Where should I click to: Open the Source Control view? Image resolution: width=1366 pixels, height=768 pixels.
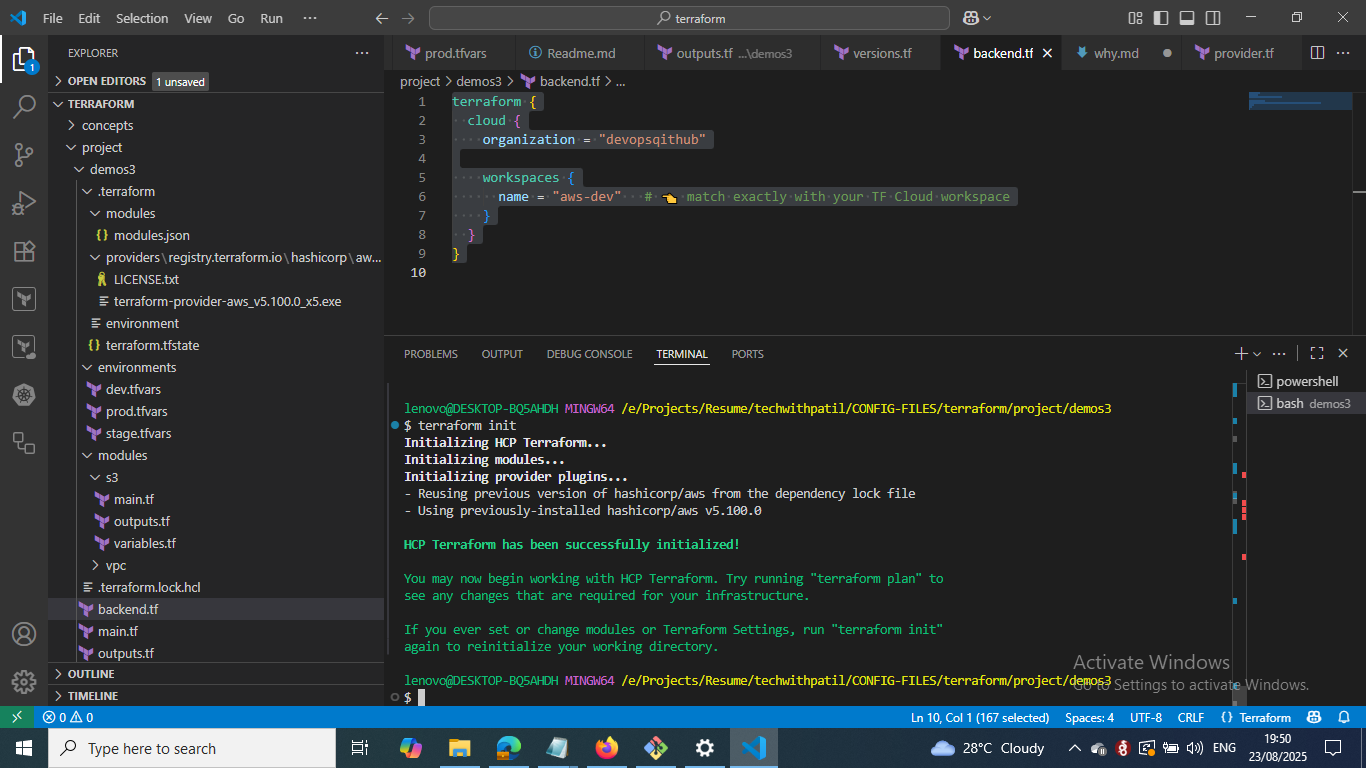(24, 154)
